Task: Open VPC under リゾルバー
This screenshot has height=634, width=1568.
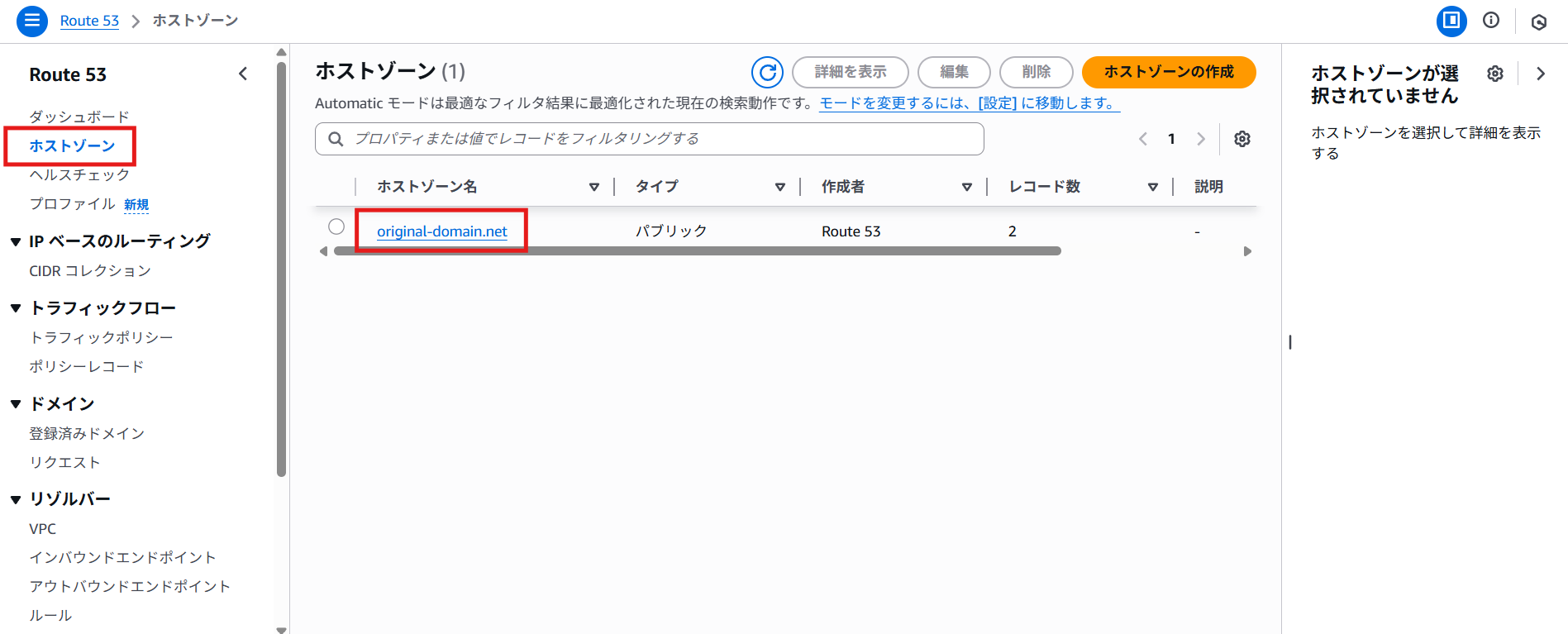Action: click(43, 528)
